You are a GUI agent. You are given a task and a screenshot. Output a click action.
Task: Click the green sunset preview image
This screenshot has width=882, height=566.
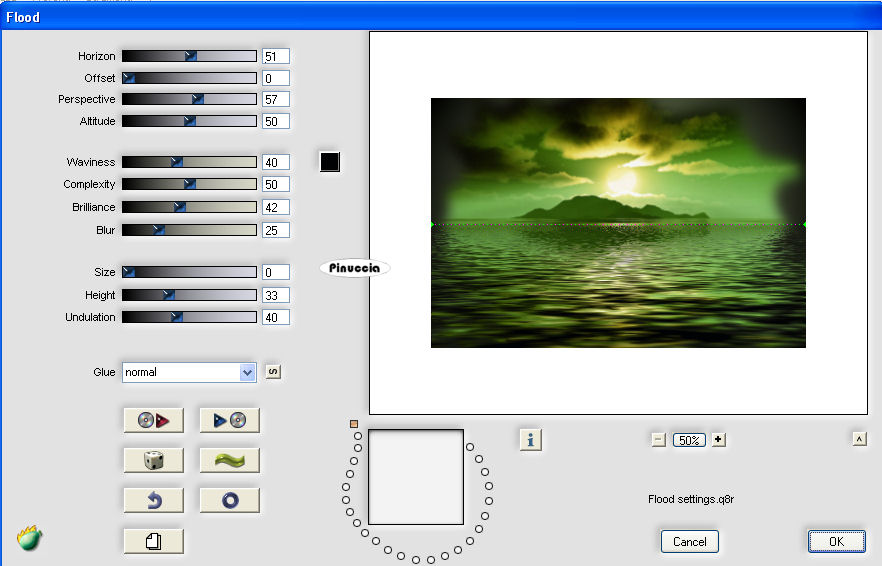tap(618, 223)
